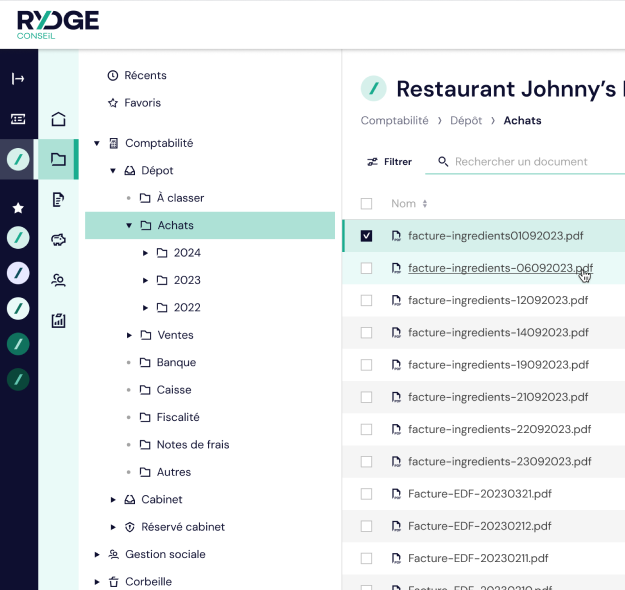Open facture-ingredients-06092023.pdf link
The height and width of the screenshot is (590, 625).
click(499, 268)
